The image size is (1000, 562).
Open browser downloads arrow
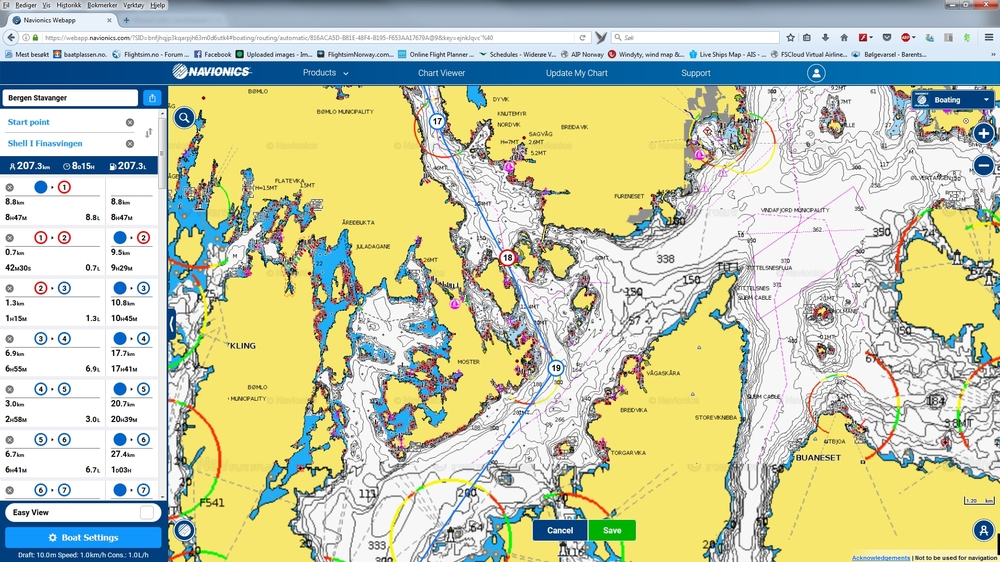coord(825,38)
